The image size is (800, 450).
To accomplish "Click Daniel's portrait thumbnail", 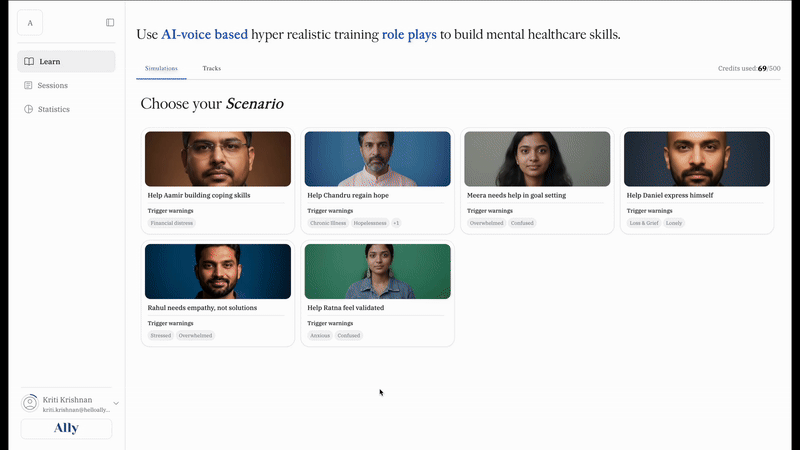I will pos(697,158).
